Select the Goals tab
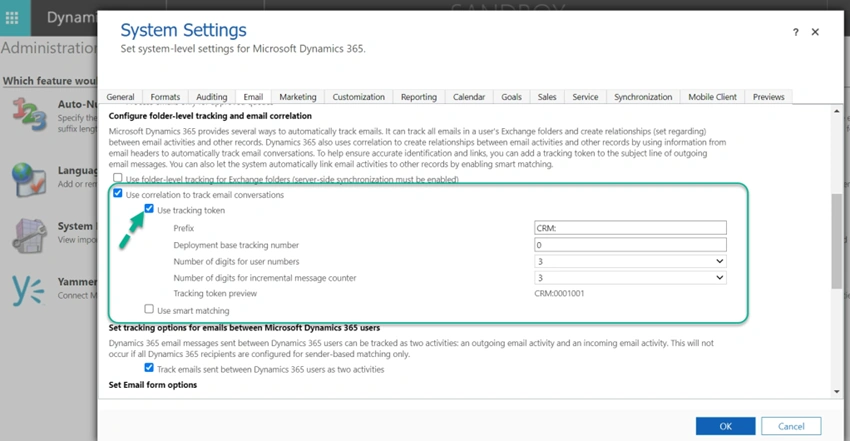850x441 pixels. click(511, 97)
